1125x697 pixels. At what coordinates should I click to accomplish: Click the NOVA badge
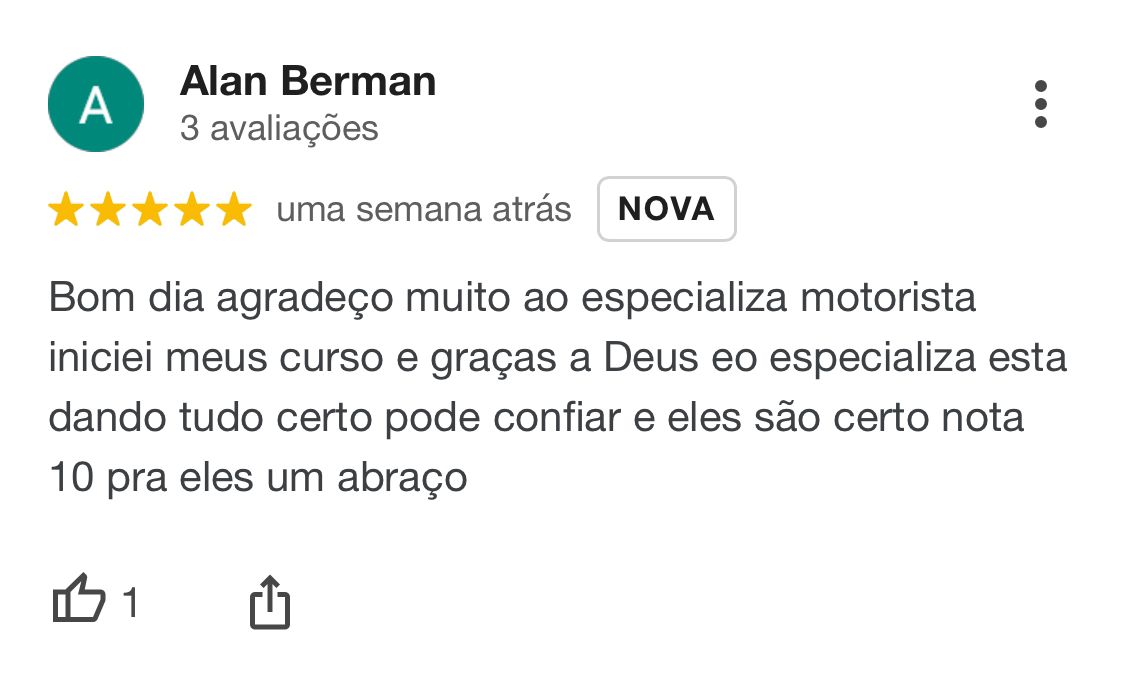[x=666, y=209]
